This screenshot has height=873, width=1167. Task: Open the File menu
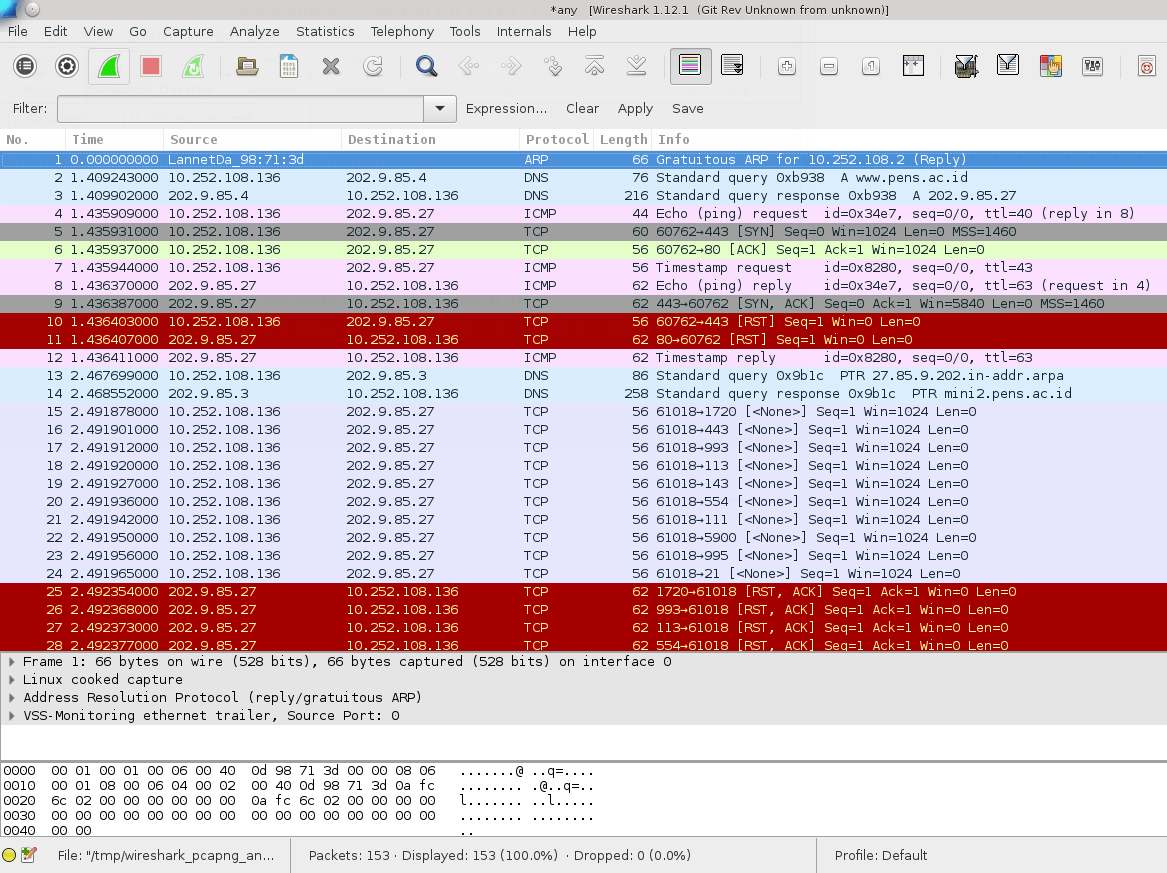click(x=18, y=31)
